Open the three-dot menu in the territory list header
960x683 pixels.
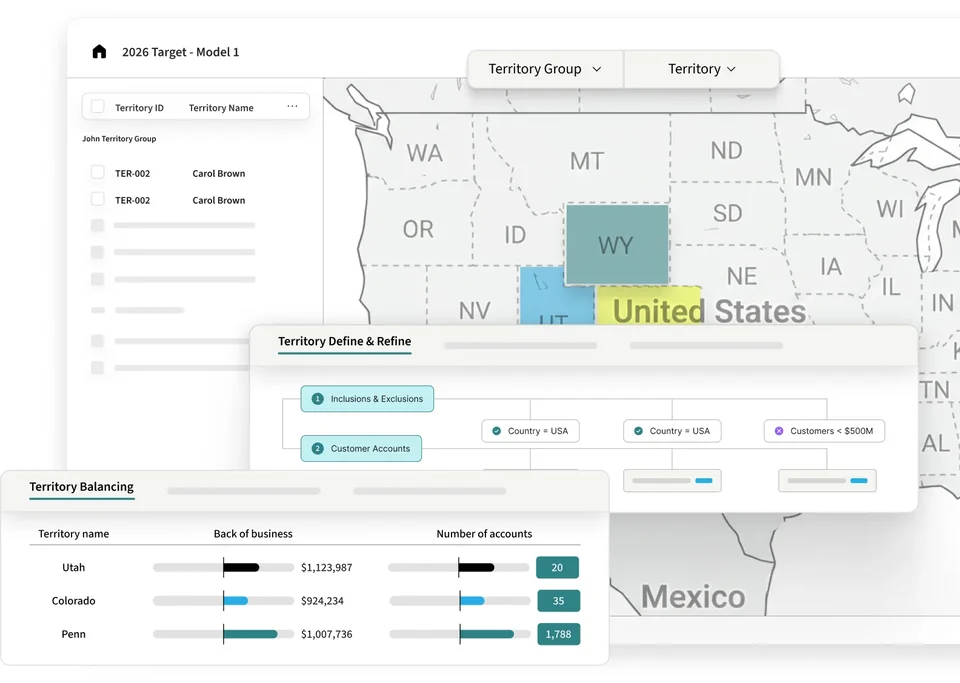click(292, 106)
